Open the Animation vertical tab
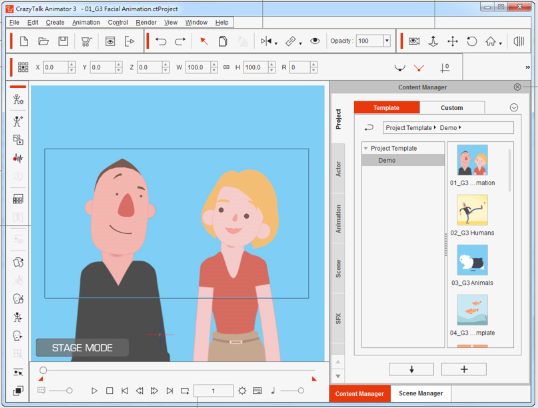This screenshot has width=538, height=408. click(338, 219)
